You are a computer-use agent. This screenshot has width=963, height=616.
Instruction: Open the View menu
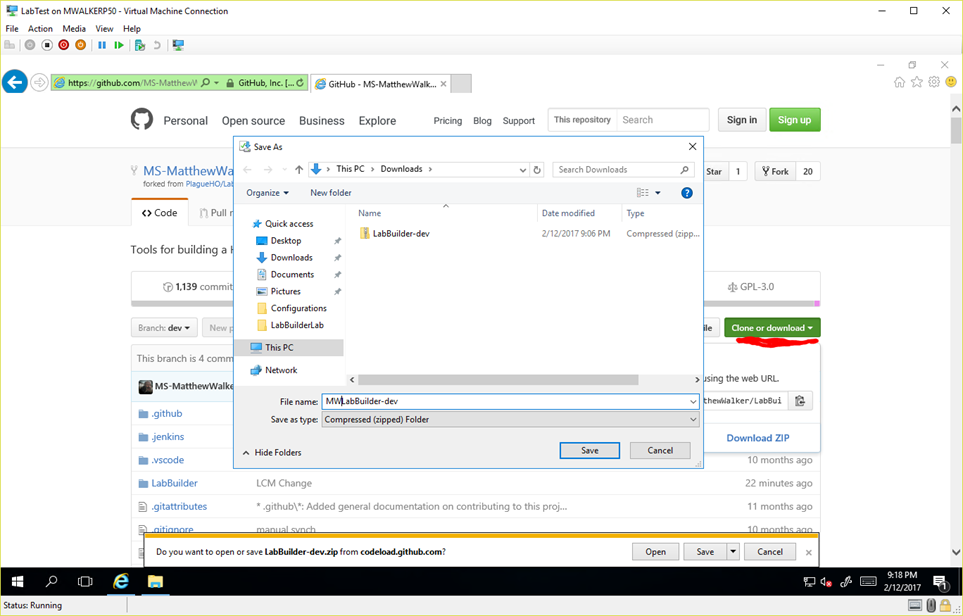click(x=104, y=28)
